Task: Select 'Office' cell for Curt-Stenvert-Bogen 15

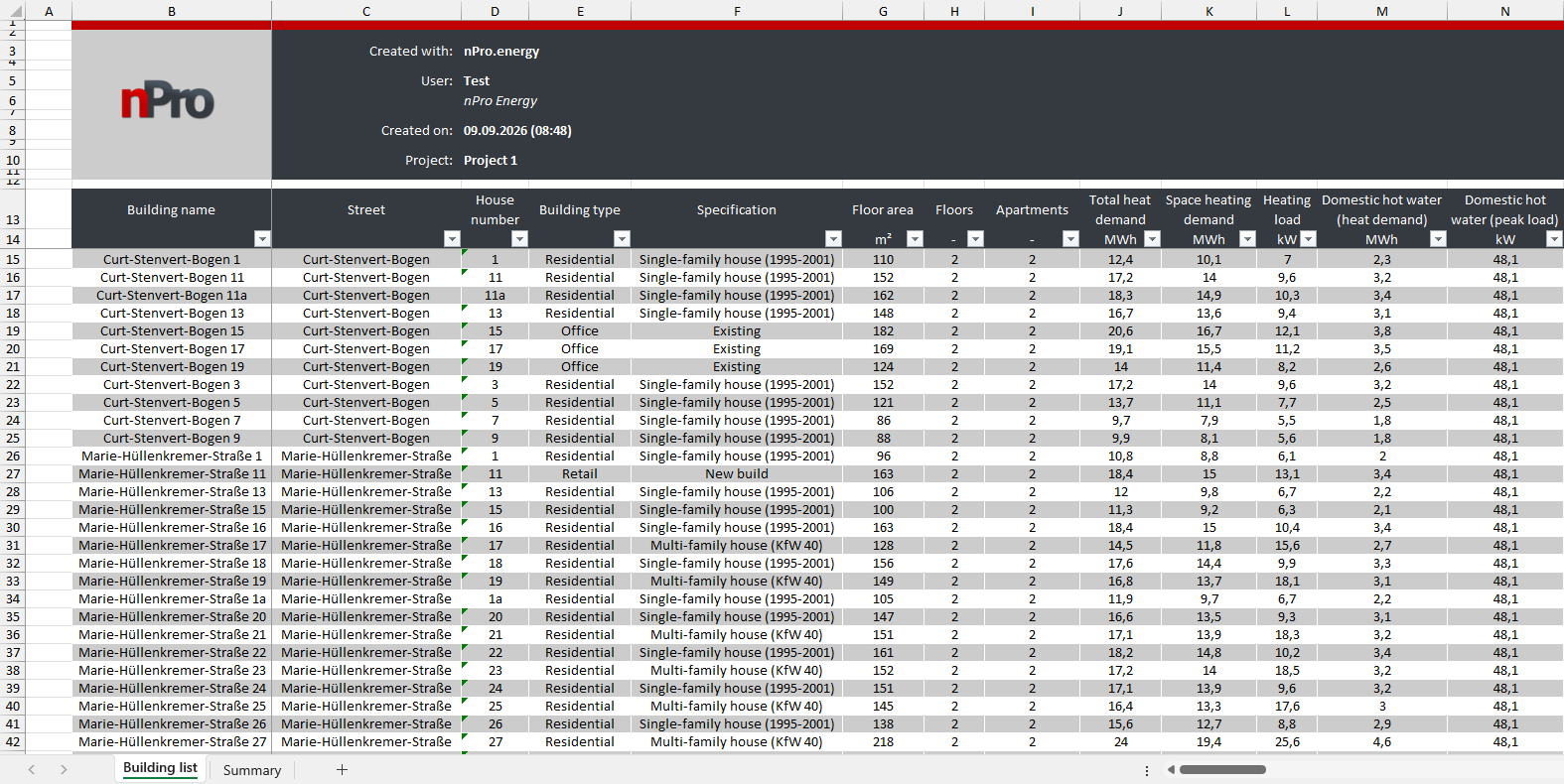Action: 580,330
